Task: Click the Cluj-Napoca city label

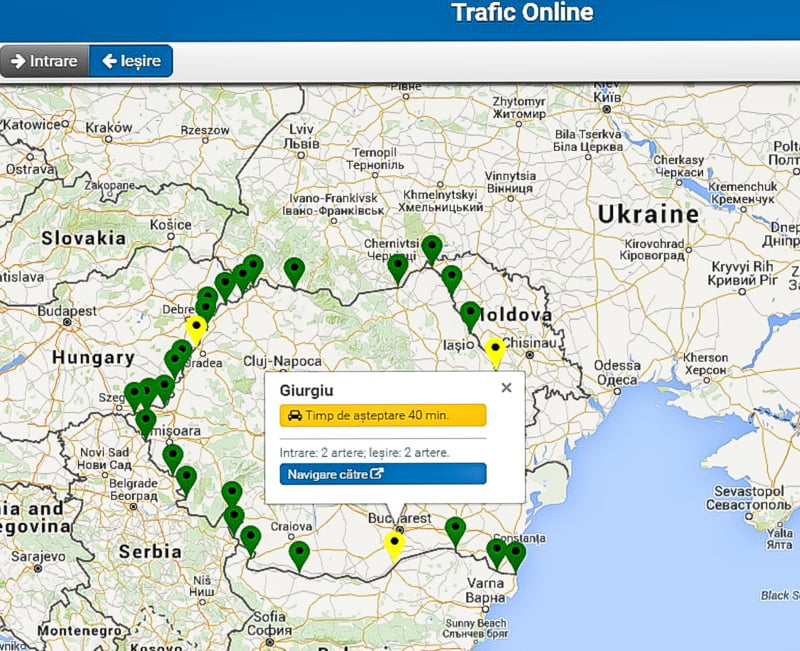Action: 282,361
